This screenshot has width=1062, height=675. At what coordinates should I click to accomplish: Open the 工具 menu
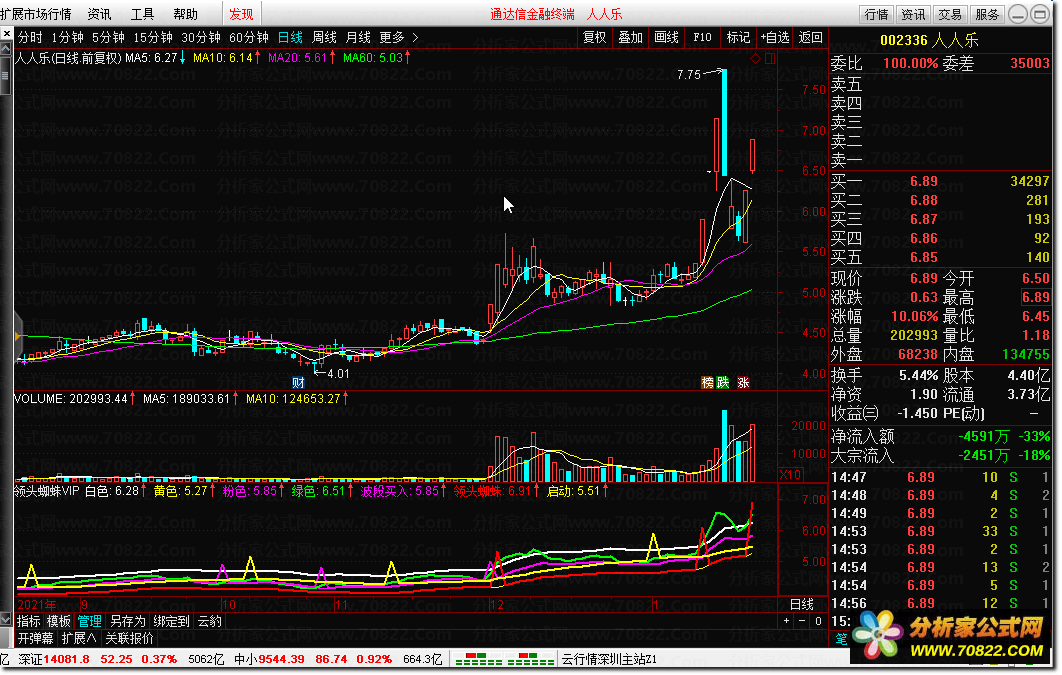pos(142,14)
